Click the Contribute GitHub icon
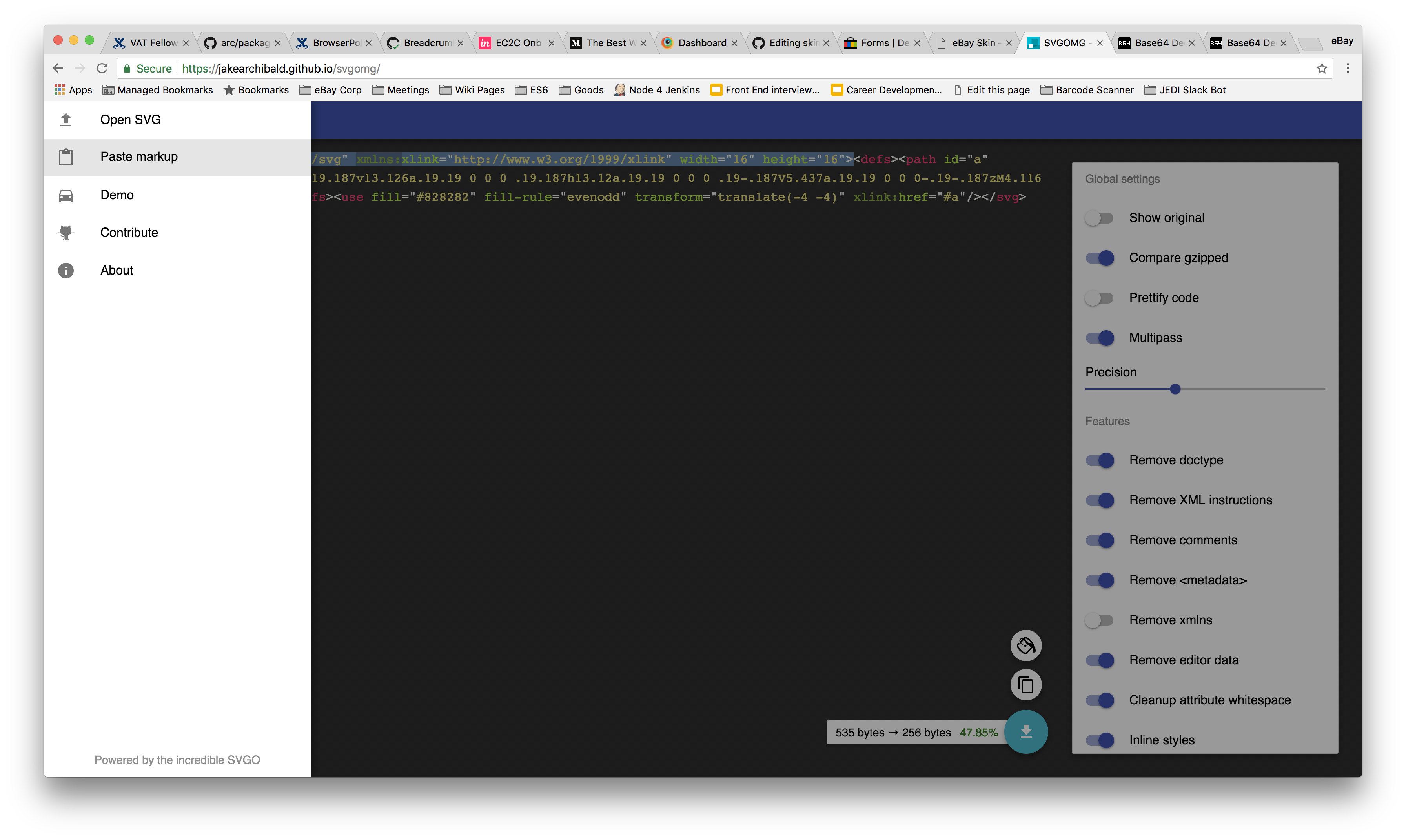This screenshot has width=1406, height=840. (x=66, y=232)
